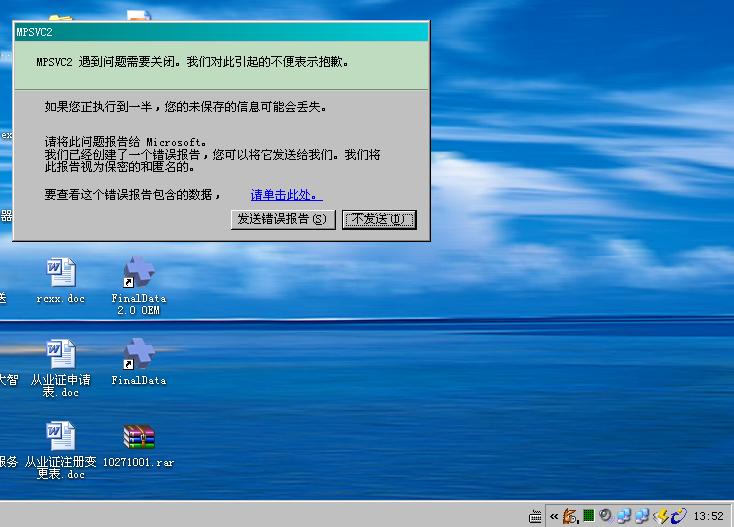
Task: Click the label 'rcxx.doc' under the Word icon
Action: pos(61,299)
